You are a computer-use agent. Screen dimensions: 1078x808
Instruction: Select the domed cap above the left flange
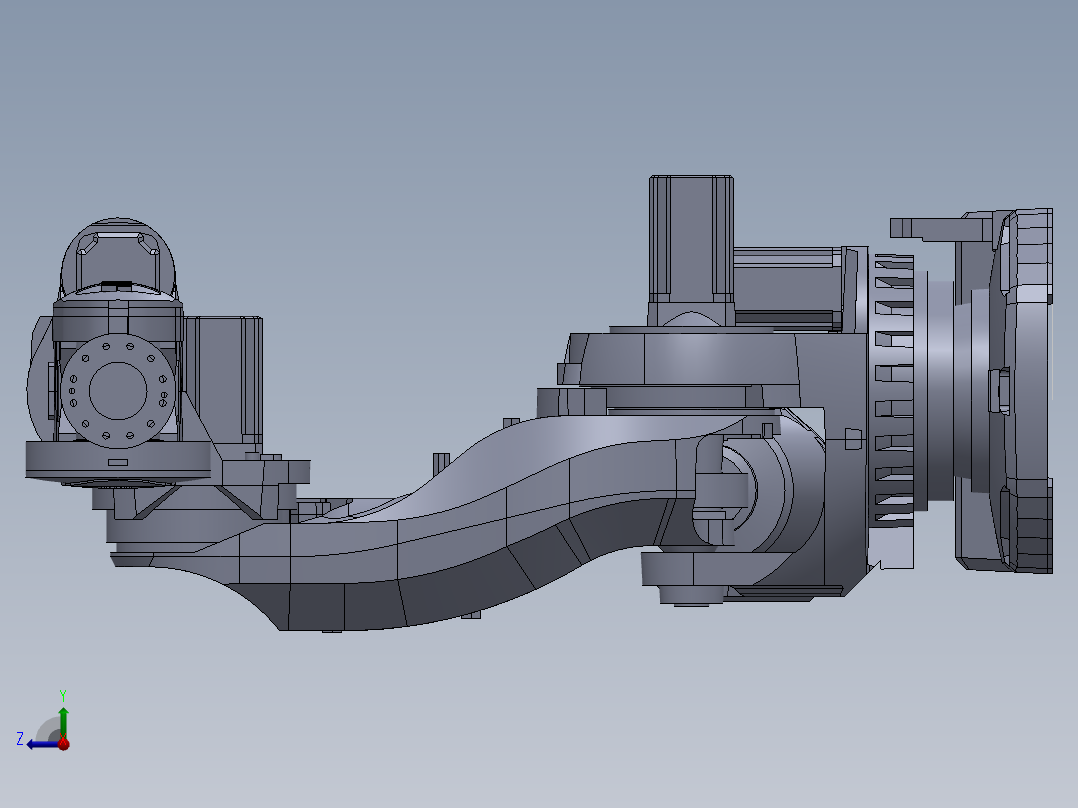118,260
